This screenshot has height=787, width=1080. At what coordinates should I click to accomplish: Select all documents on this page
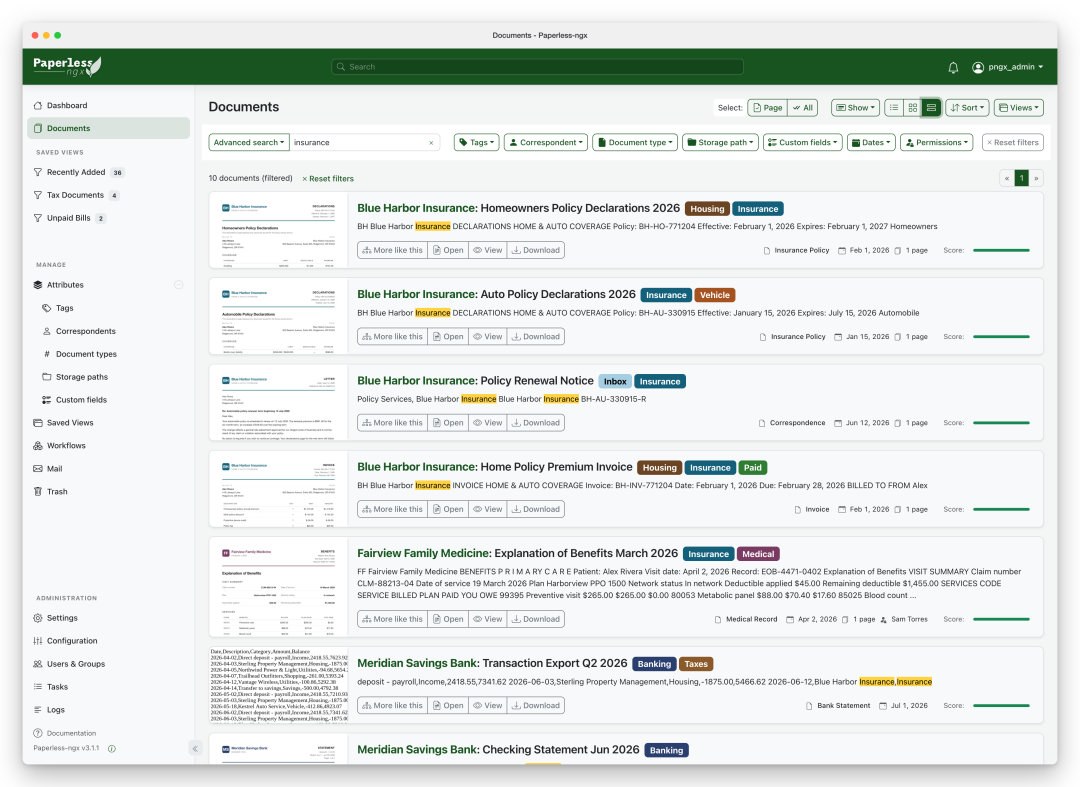coord(767,107)
